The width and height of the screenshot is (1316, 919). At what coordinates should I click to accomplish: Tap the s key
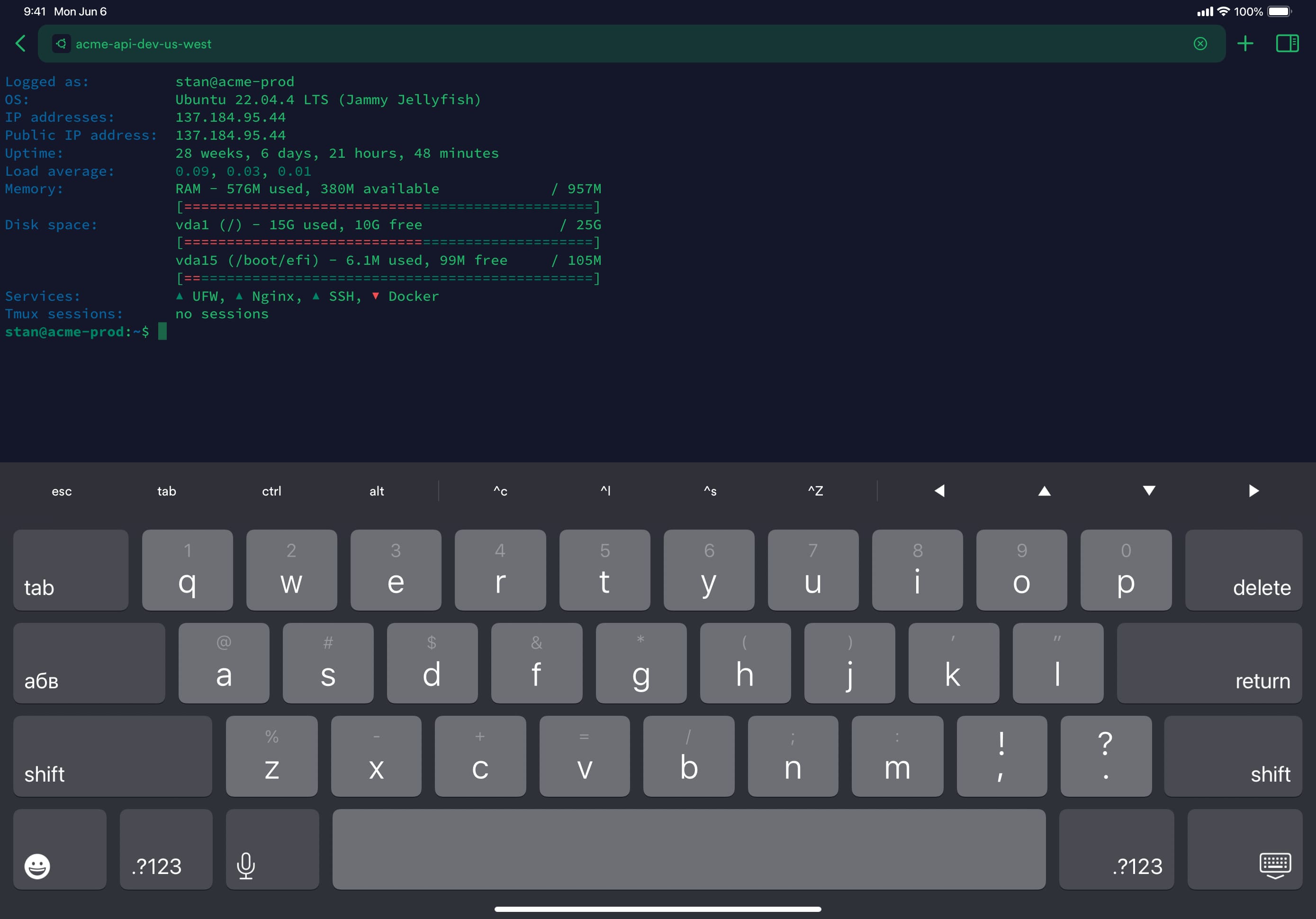point(328,663)
